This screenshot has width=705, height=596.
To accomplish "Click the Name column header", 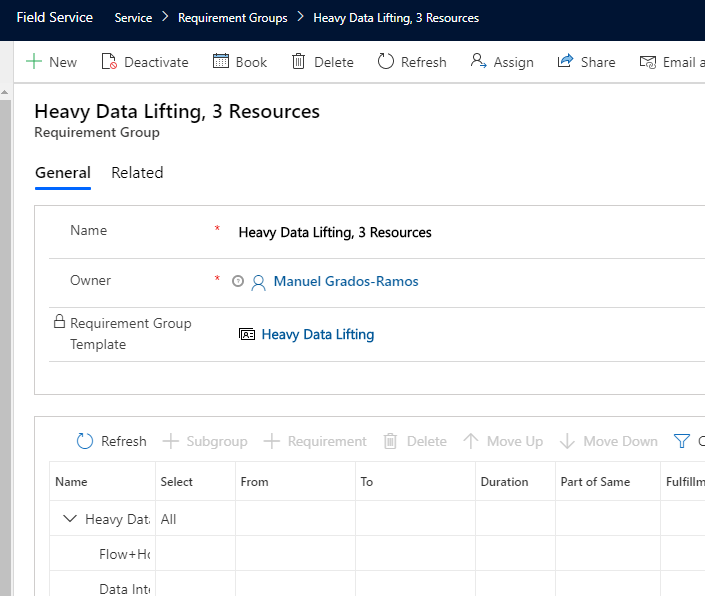I will tap(103, 481).
